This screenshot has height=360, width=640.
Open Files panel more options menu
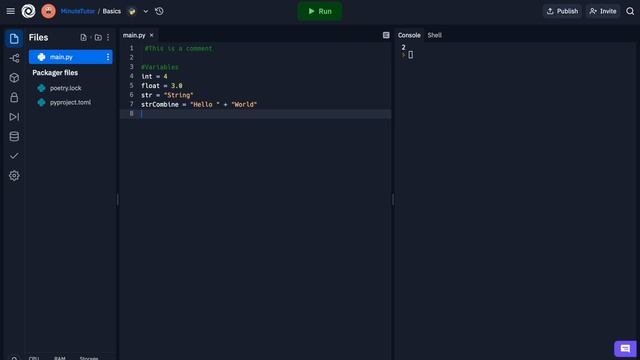pyautogui.click(x=108, y=38)
